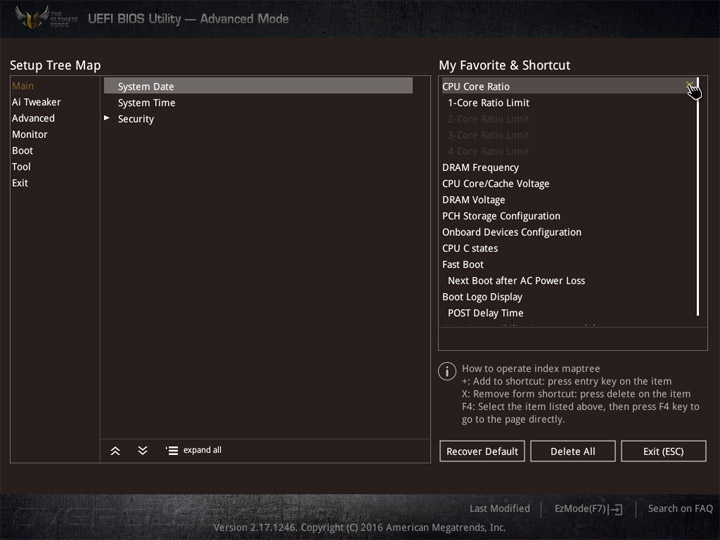Click Last Modified in footer
The height and width of the screenshot is (540, 720).
[x=500, y=508]
